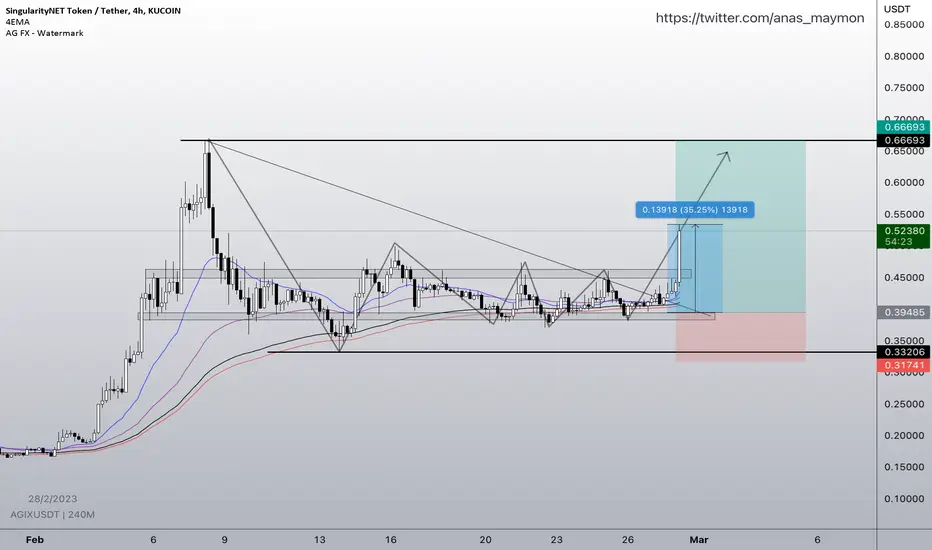This screenshot has width=932, height=550.
Task: Click the 23 date label on time axis
Action: tap(556, 539)
